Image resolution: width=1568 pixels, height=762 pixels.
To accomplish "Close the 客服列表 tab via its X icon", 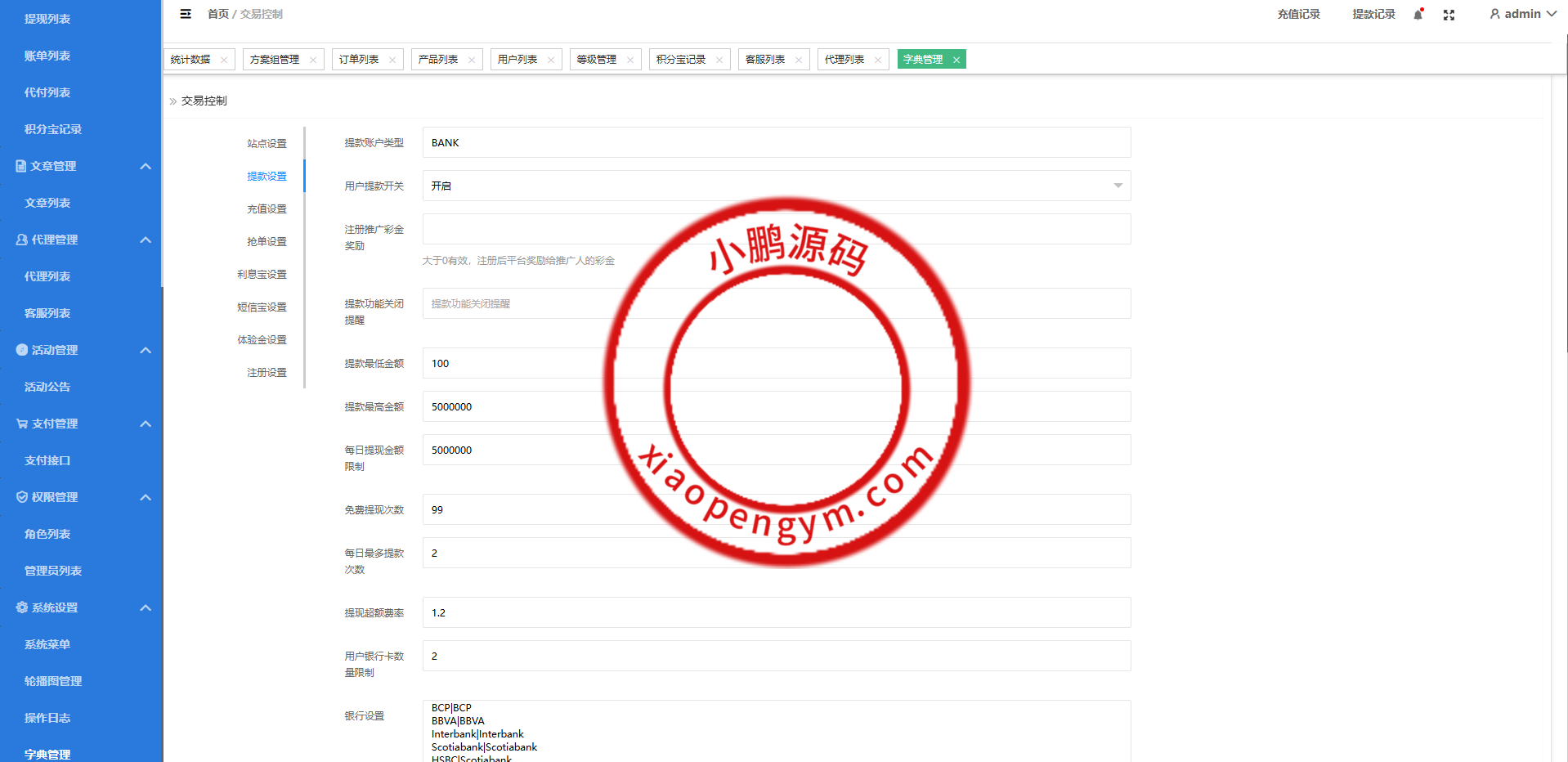I will [799, 60].
